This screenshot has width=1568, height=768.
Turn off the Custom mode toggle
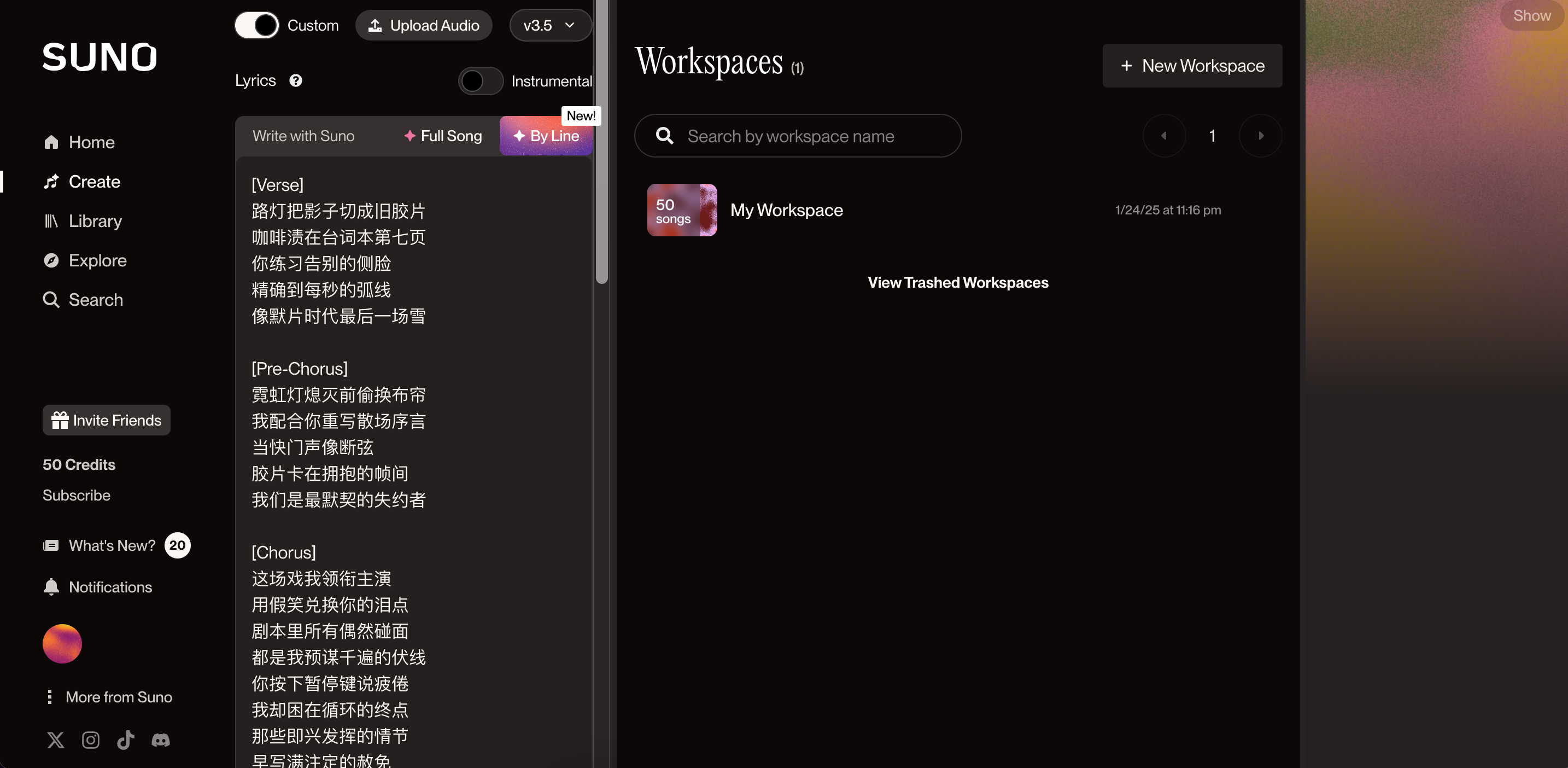coord(257,26)
